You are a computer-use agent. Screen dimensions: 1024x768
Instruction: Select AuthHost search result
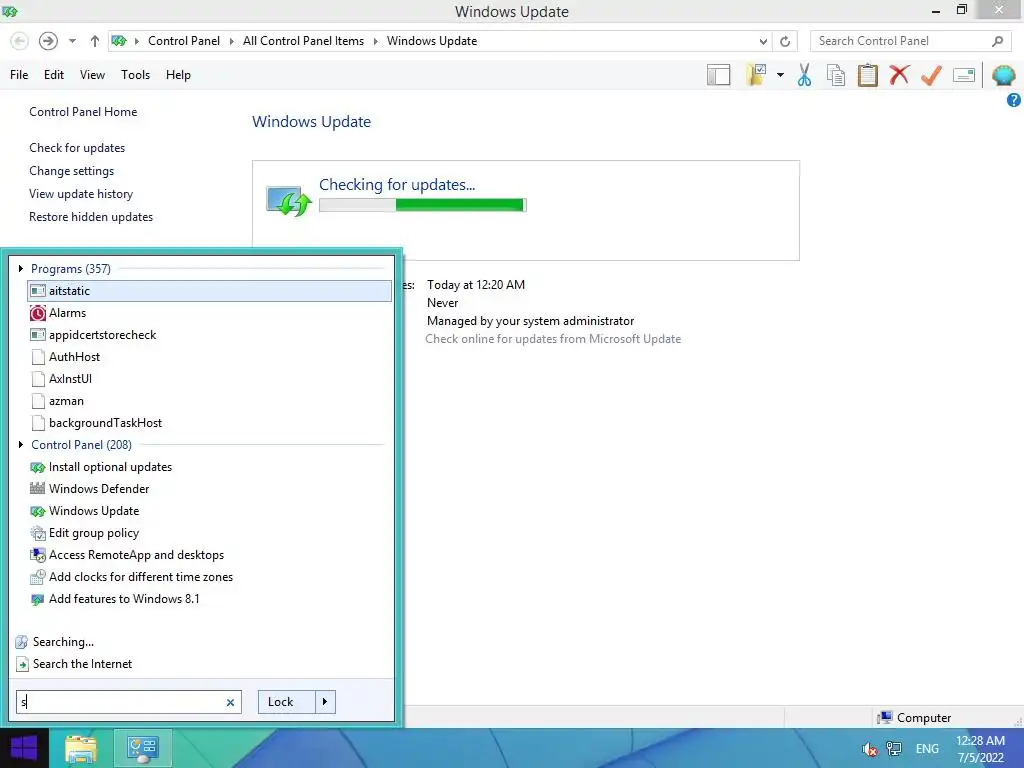(x=209, y=357)
